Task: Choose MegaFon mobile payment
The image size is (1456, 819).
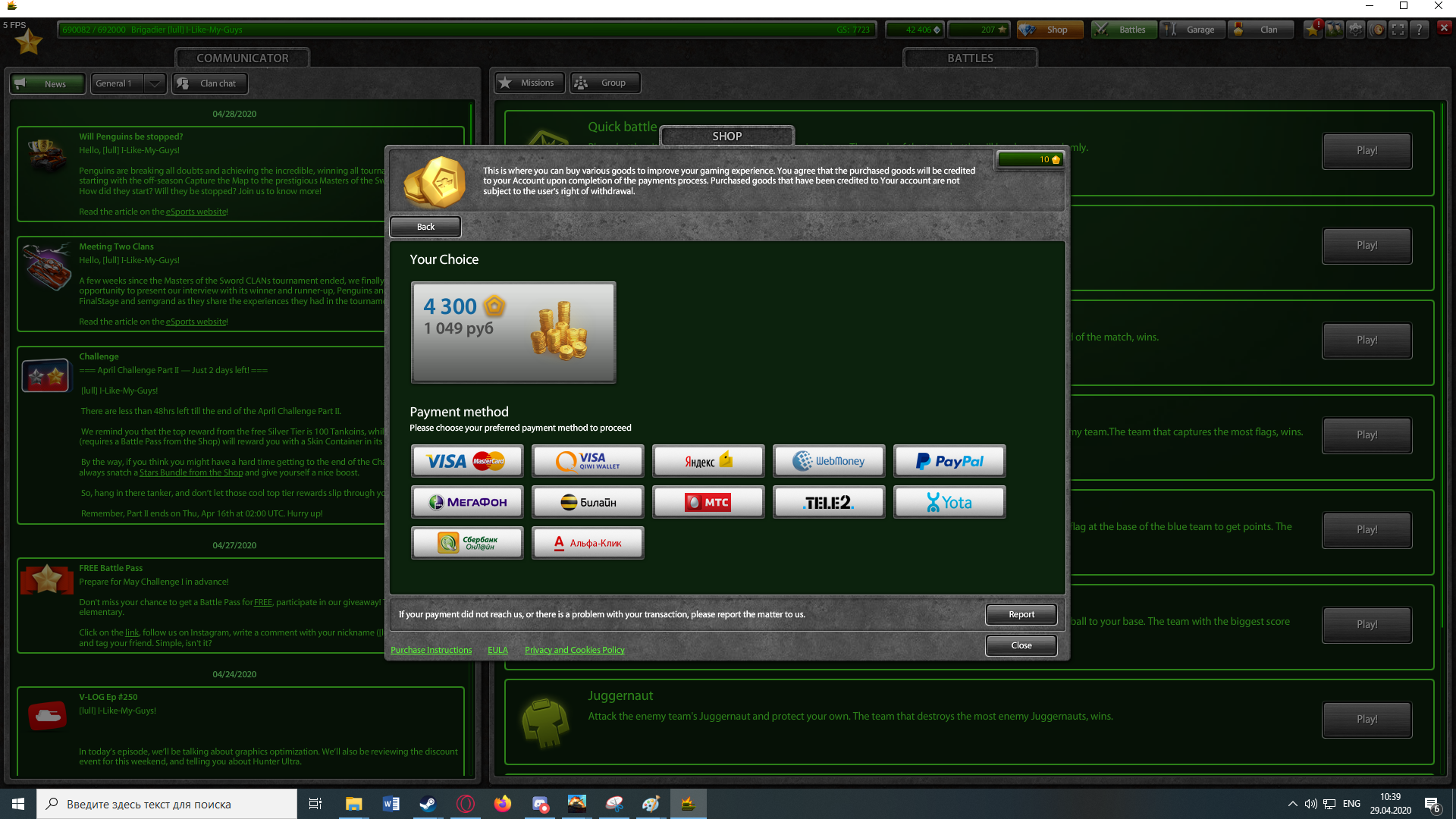Action: click(467, 502)
